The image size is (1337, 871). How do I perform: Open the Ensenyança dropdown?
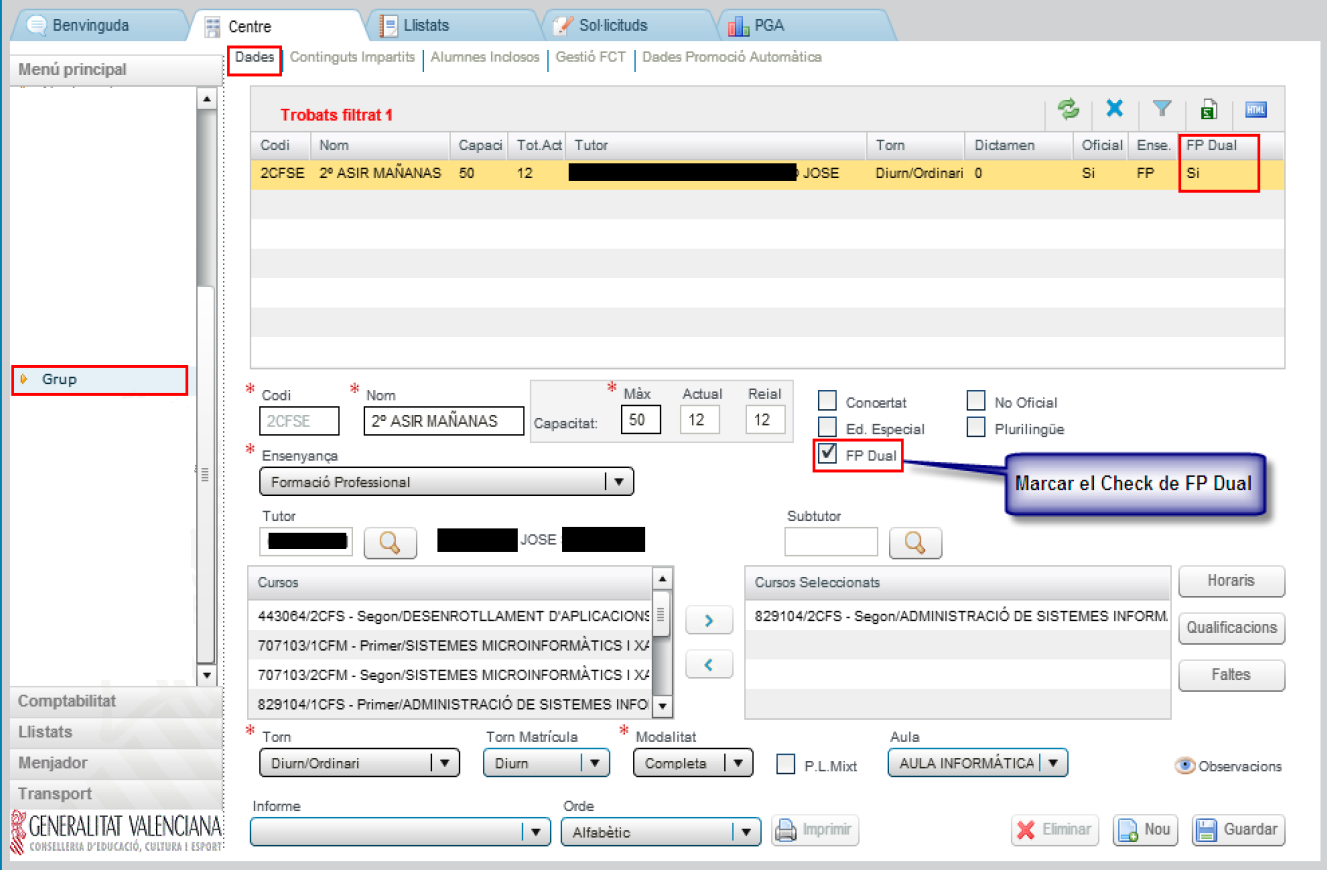446,482
